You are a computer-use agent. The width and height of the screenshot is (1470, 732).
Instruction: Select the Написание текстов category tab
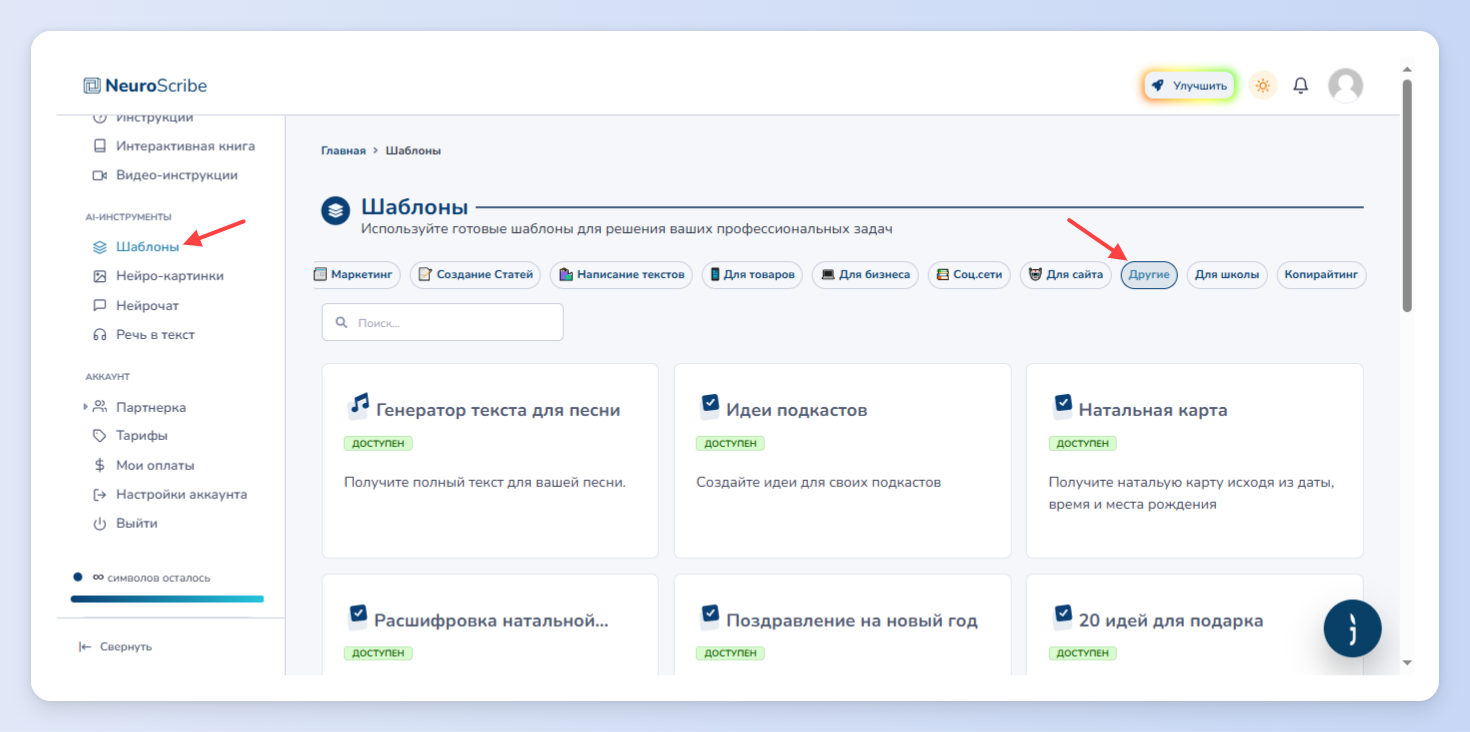click(621, 275)
